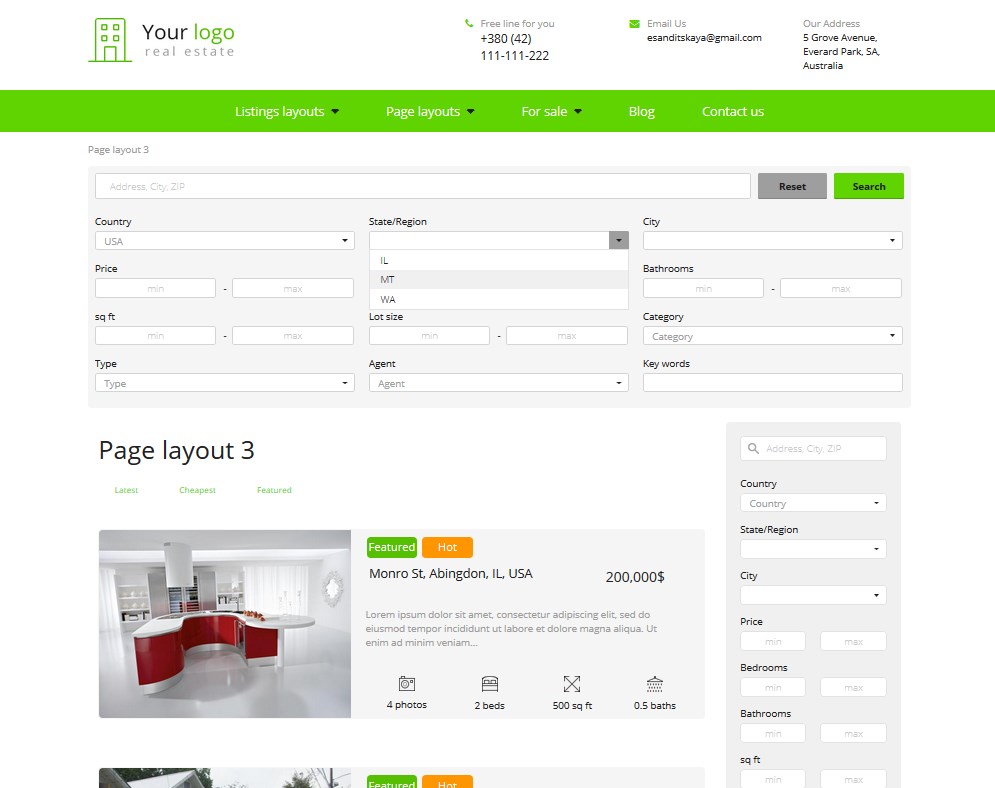Click sidebar Bedrooms max field
Screen dimensions: 995x788
point(853,687)
